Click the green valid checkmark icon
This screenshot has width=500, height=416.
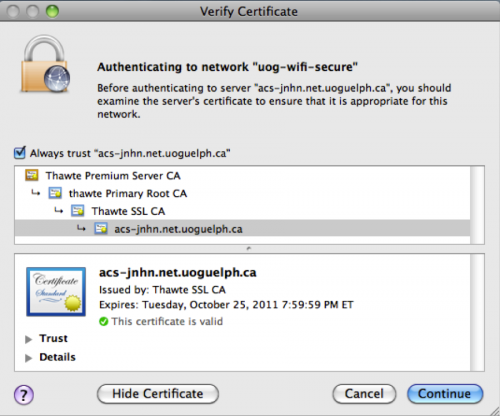104,321
